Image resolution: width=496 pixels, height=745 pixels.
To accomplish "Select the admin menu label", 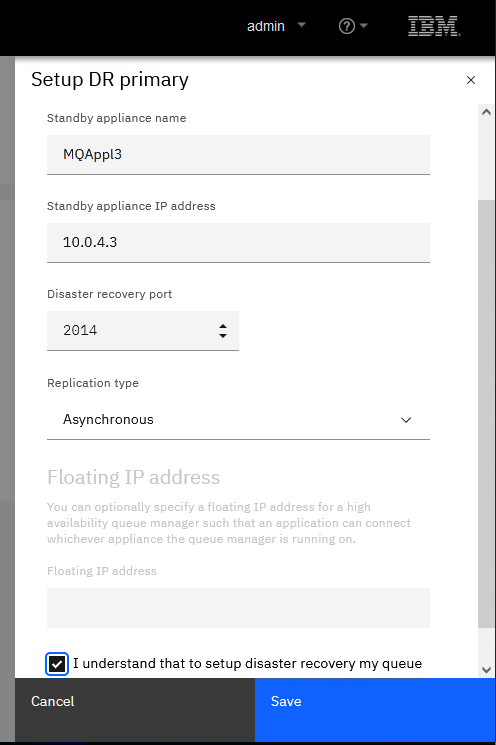I will (266, 26).
